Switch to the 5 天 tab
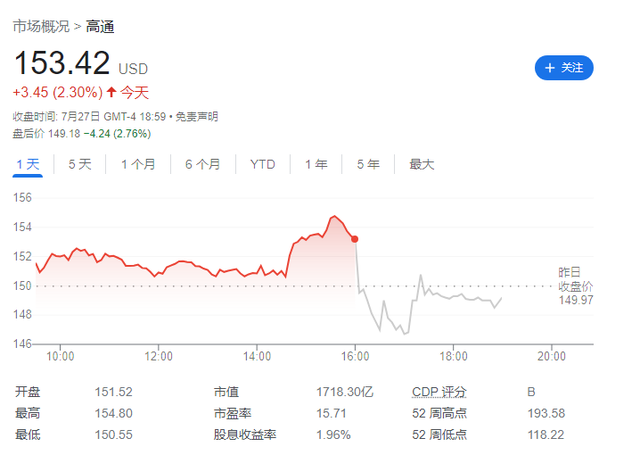 [x=80, y=164]
